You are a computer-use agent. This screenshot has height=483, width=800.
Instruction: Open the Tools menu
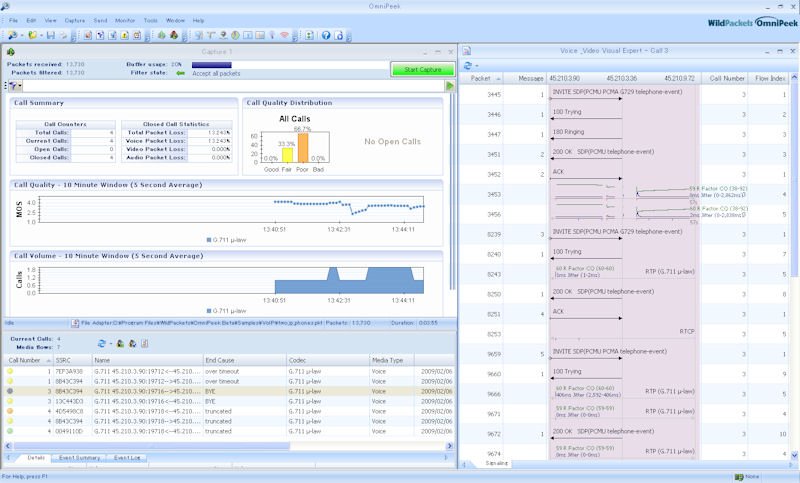coord(151,20)
